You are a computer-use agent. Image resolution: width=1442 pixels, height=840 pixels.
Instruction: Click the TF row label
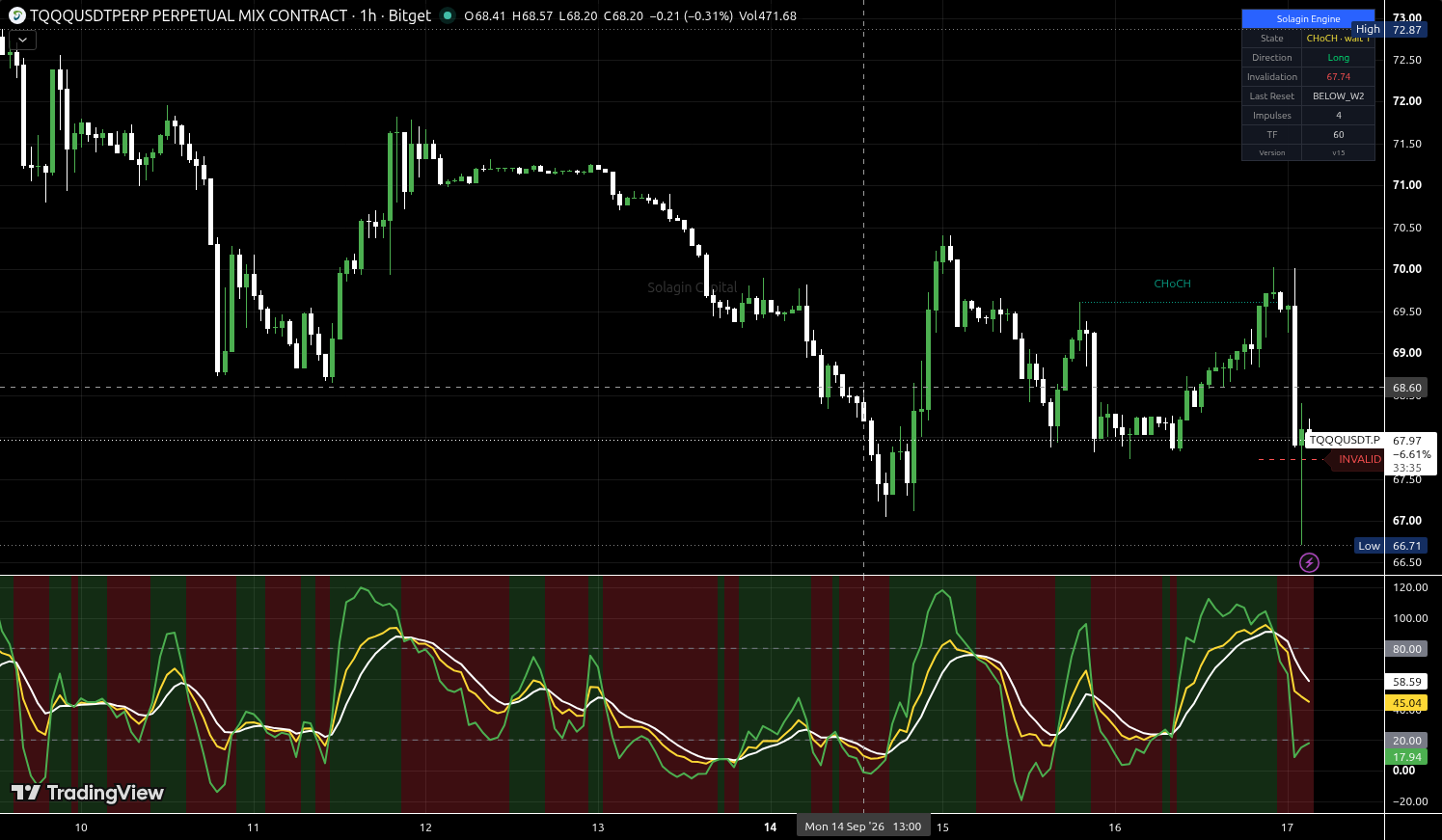pyautogui.click(x=1271, y=135)
